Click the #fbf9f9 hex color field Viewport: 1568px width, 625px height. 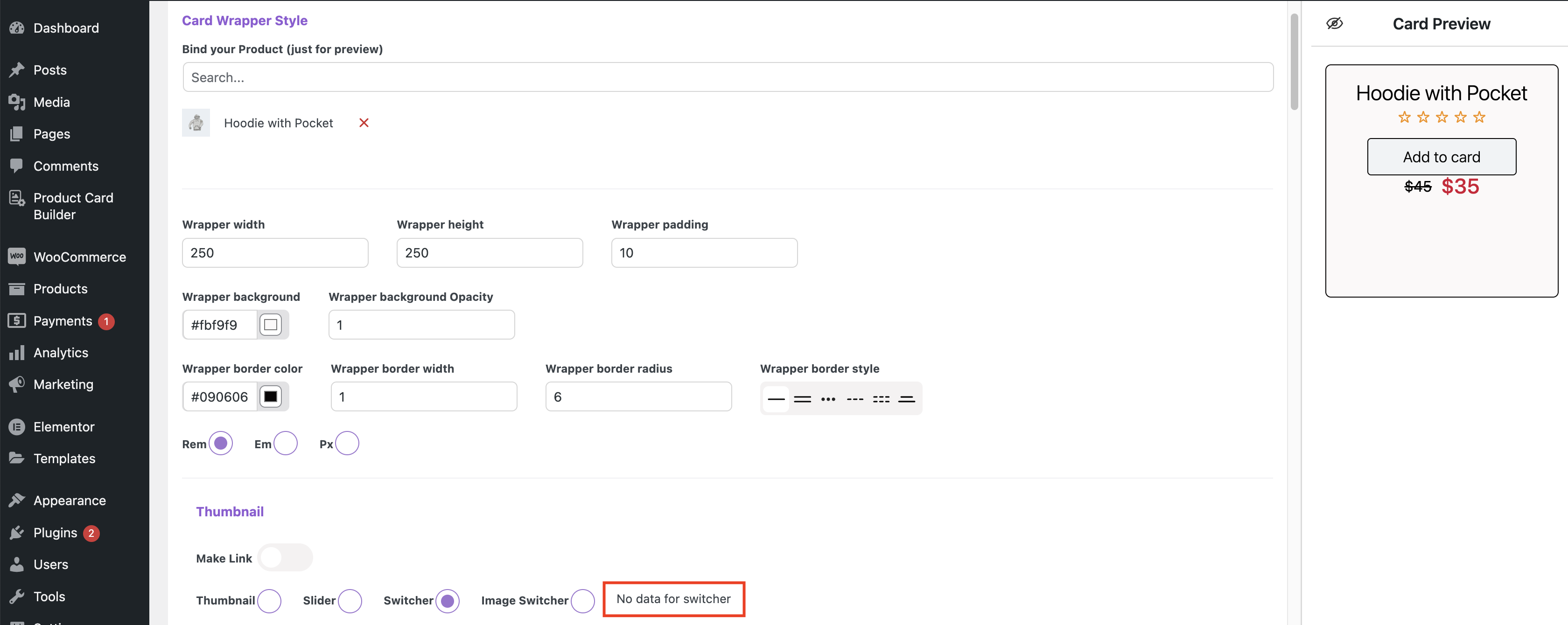pyautogui.click(x=219, y=325)
